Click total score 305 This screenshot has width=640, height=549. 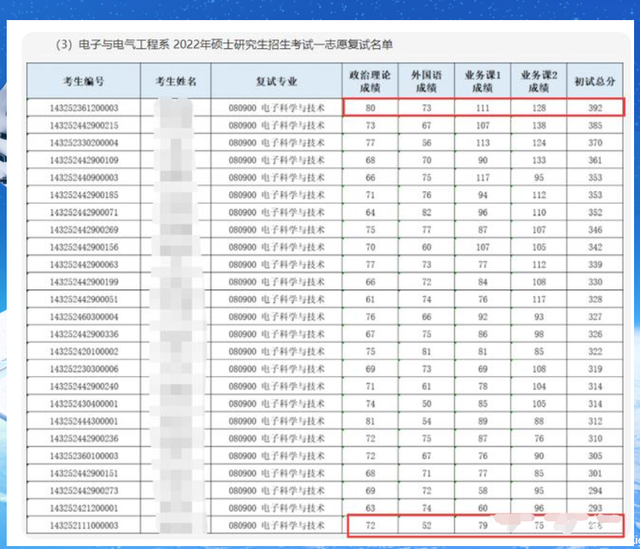click(595, 456)
